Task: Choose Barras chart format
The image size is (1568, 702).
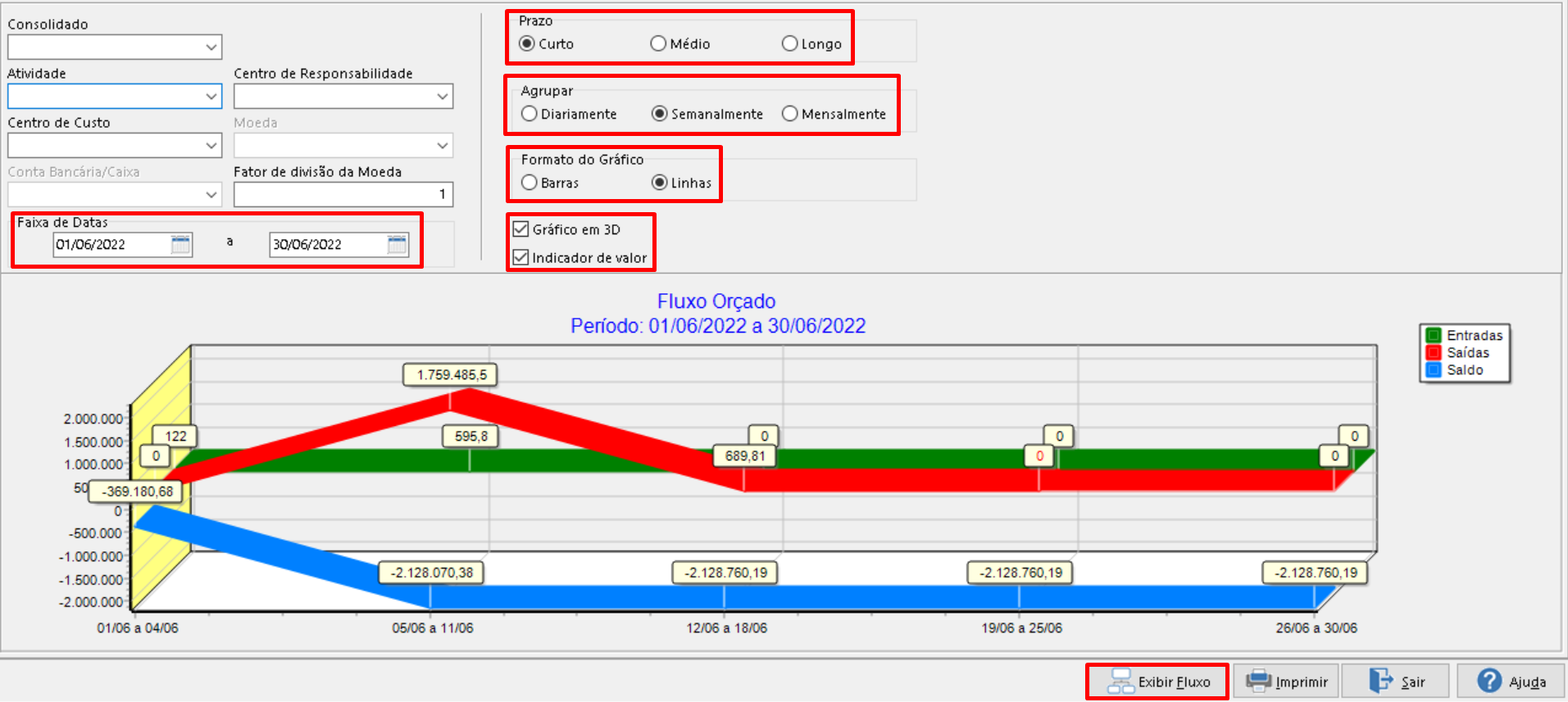Action: [529, 183]
